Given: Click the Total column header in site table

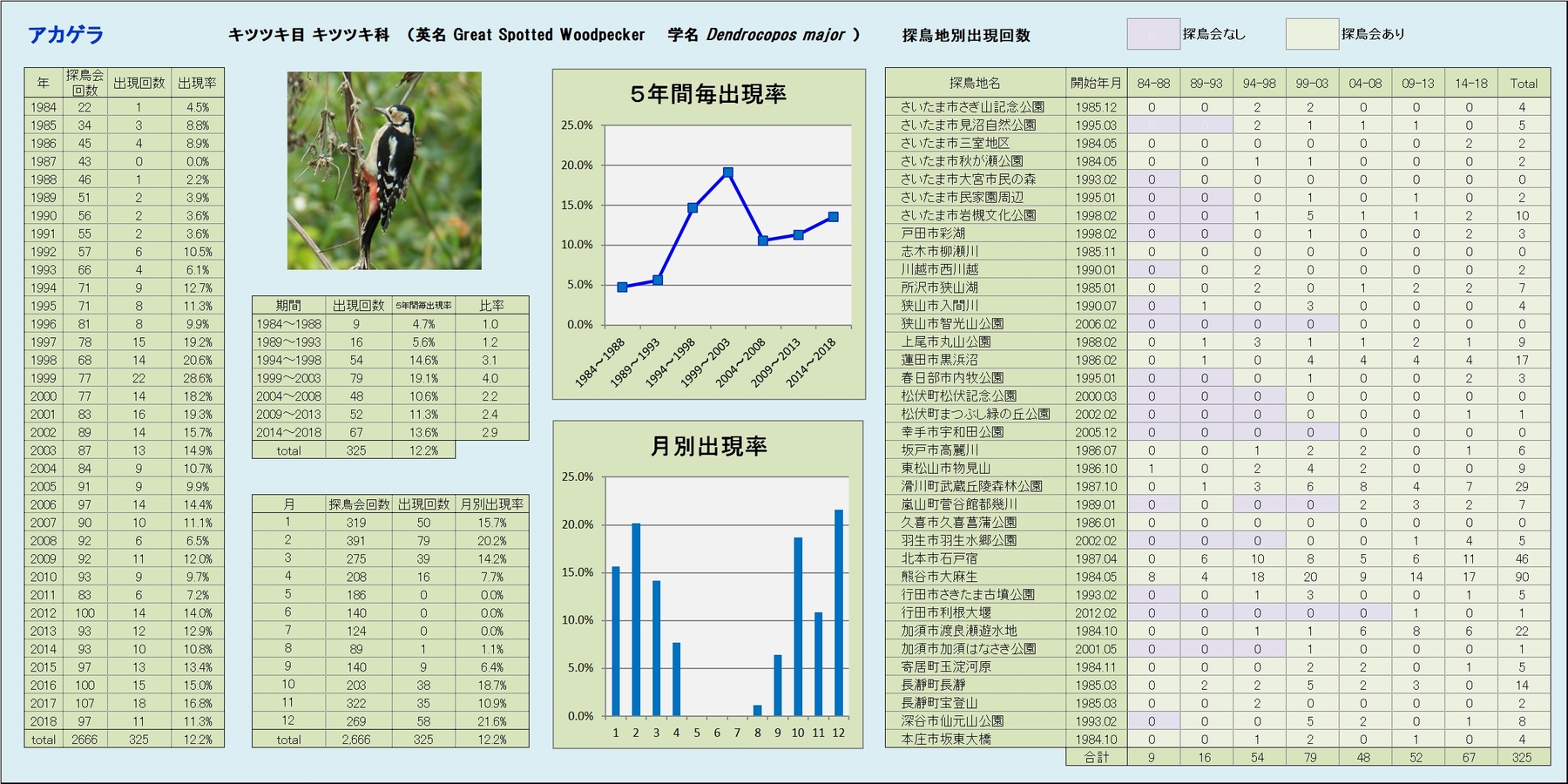Looking at the screenshot, I should (x=1523, y=84).
